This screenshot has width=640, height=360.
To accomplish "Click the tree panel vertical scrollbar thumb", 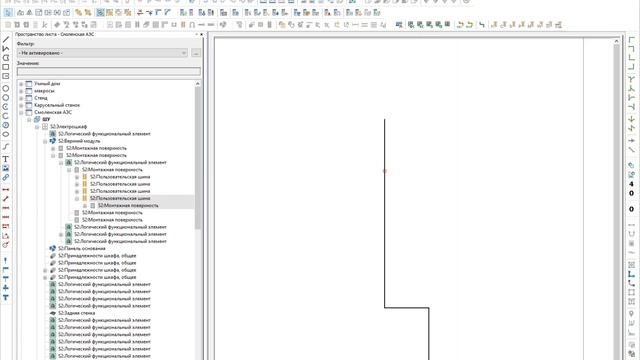I will (198, 157).
